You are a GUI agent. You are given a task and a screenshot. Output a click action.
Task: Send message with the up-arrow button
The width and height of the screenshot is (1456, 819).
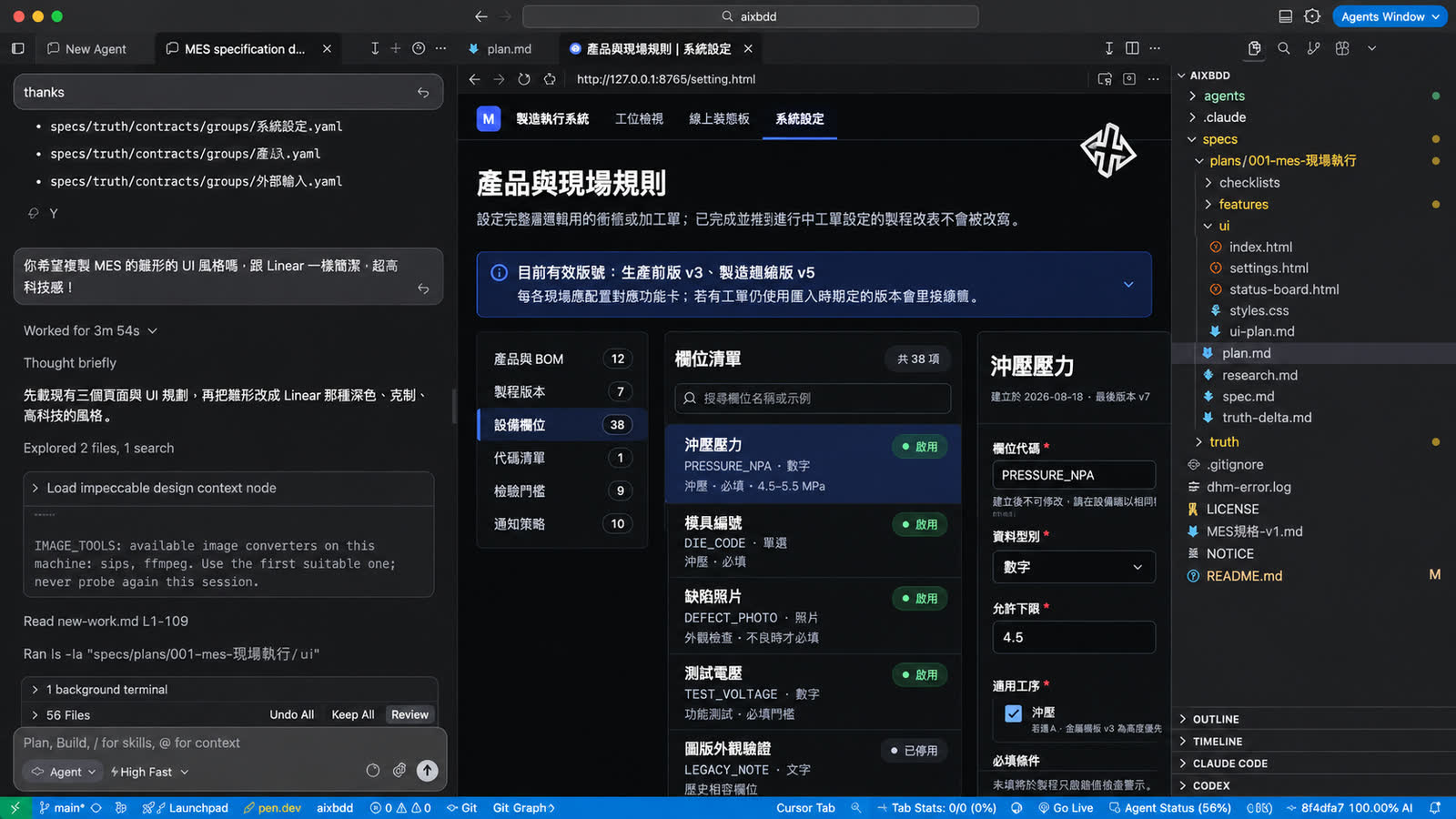(x=427, y=771)
